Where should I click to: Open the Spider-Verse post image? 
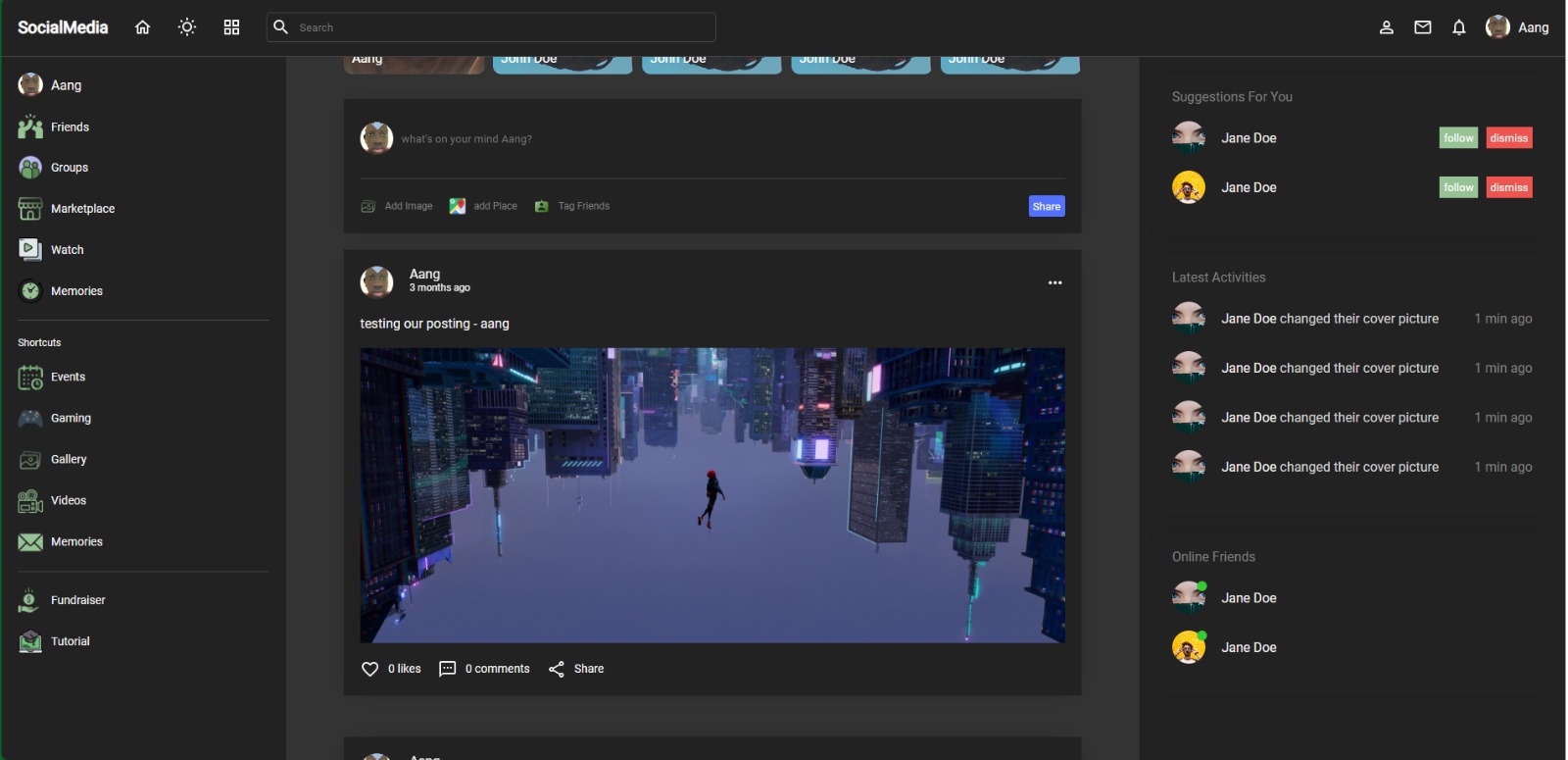[712, 495]
